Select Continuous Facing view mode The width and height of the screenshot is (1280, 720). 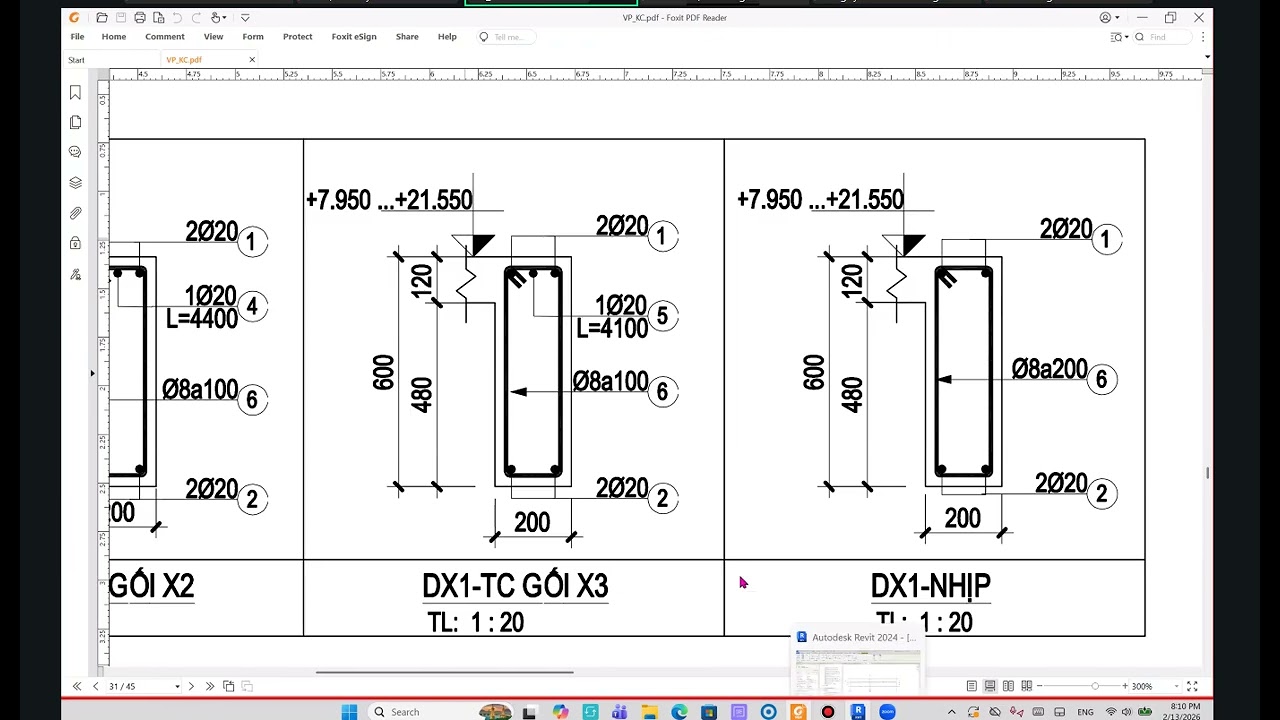tap(1026, 686)
